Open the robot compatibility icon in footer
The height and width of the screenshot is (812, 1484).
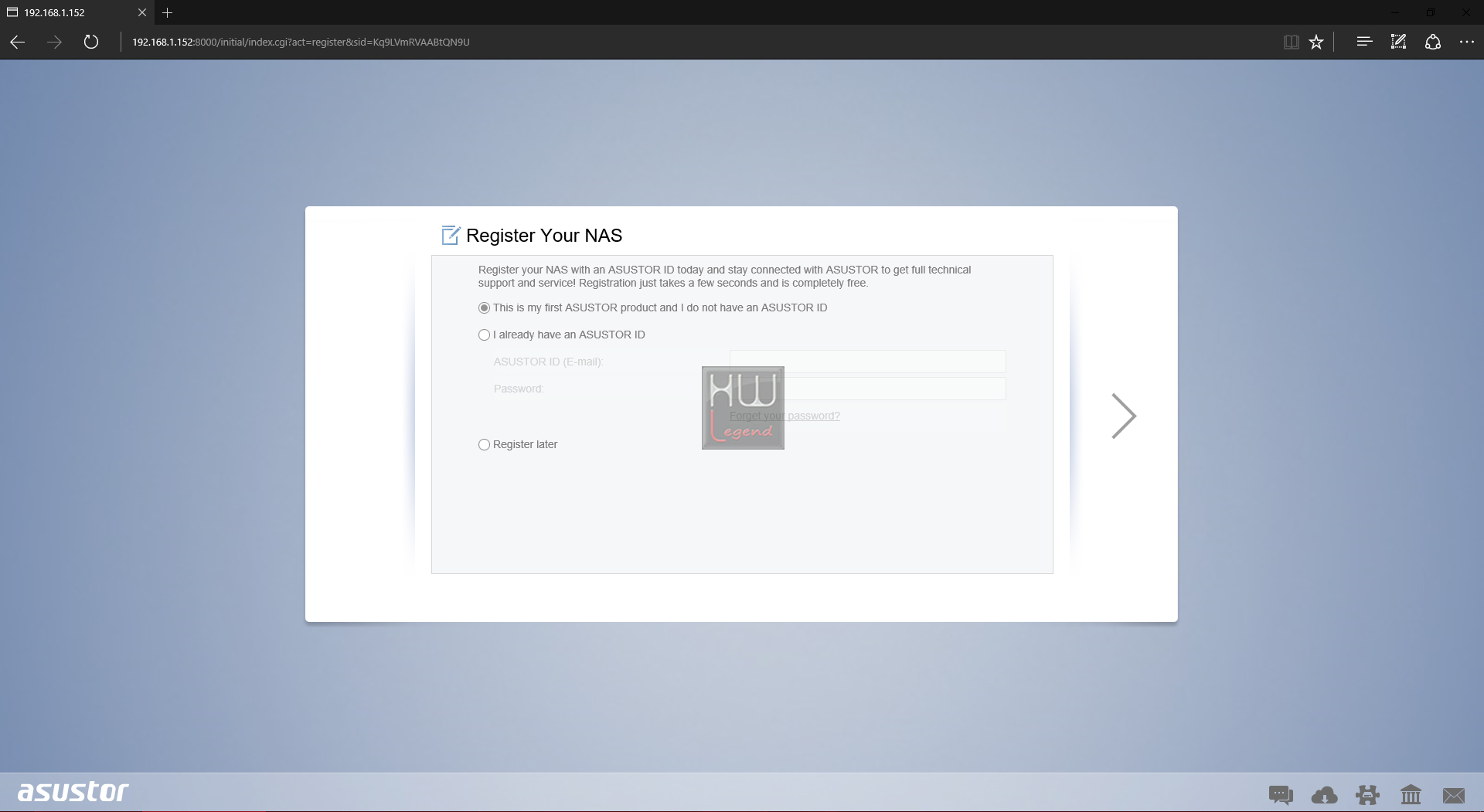[1367, 794]
